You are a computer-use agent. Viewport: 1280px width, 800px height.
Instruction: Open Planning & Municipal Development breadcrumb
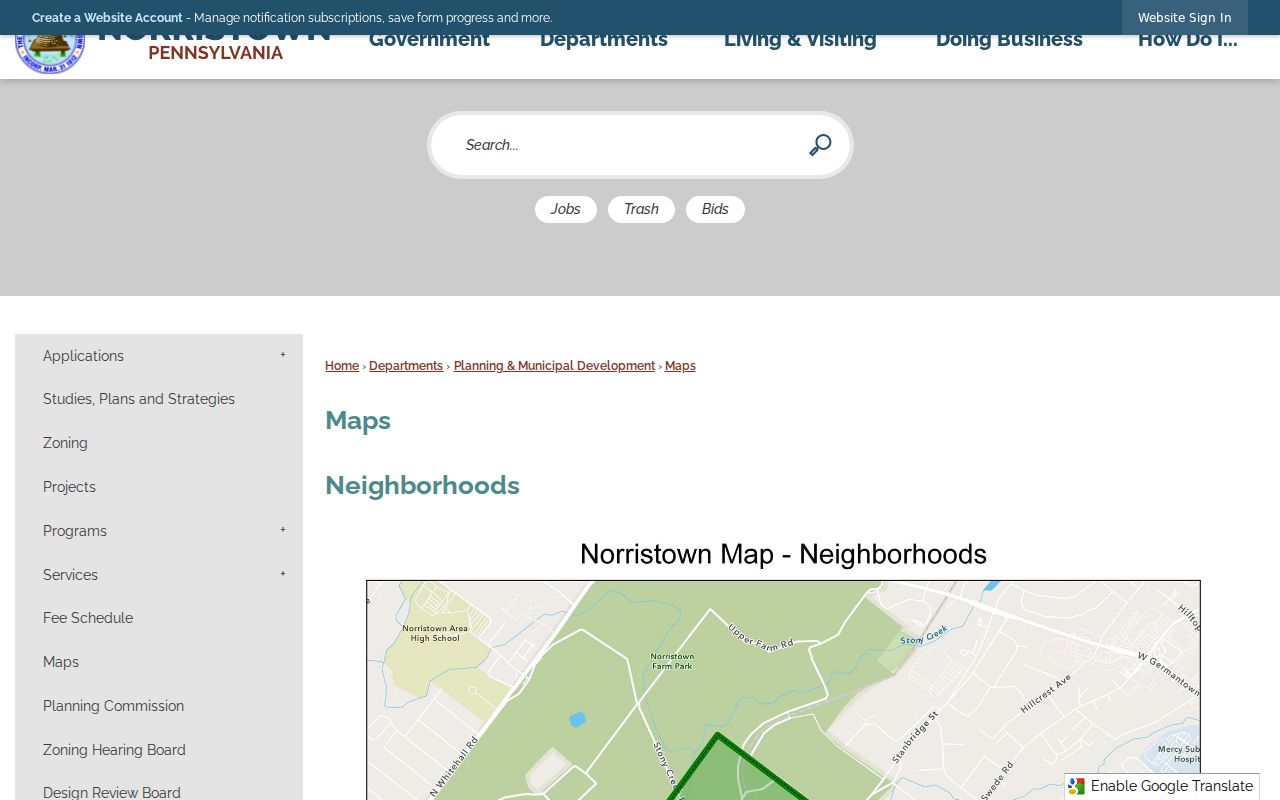[554, 366]
